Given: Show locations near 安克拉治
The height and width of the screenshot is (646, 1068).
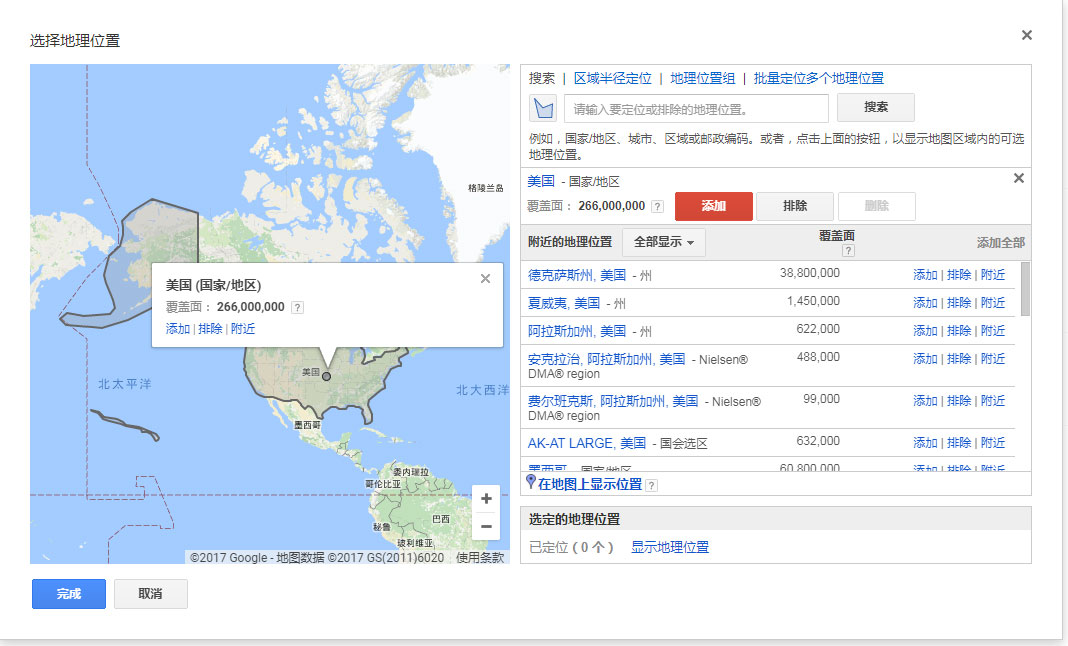Looking at the screenshot, I should point(993,358).
